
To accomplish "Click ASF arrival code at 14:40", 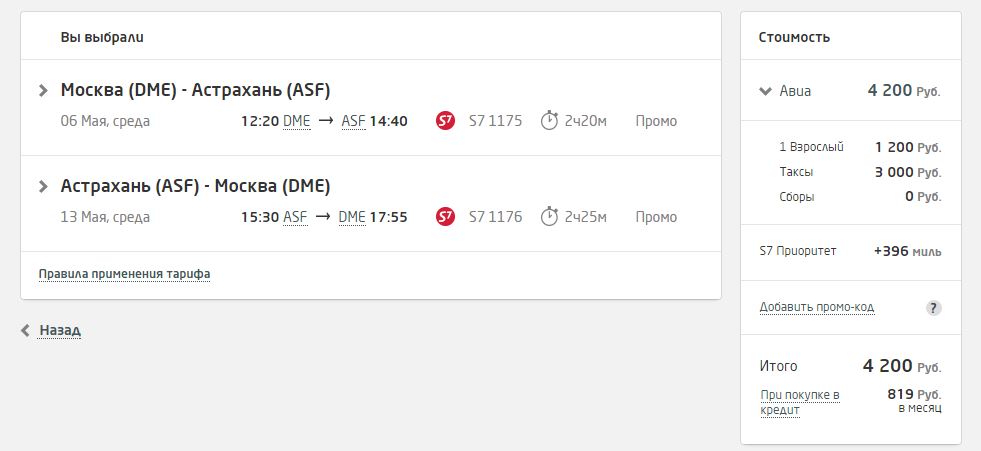I will (x=353, y=121).
